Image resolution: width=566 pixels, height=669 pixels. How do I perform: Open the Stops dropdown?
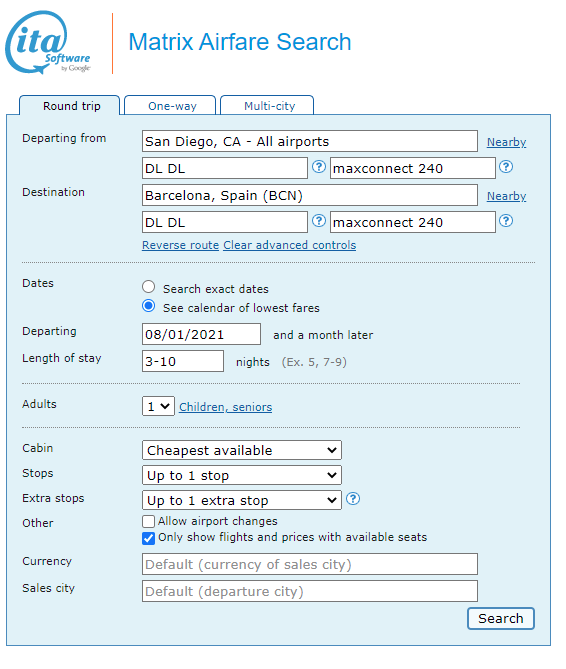click(242, 475)
